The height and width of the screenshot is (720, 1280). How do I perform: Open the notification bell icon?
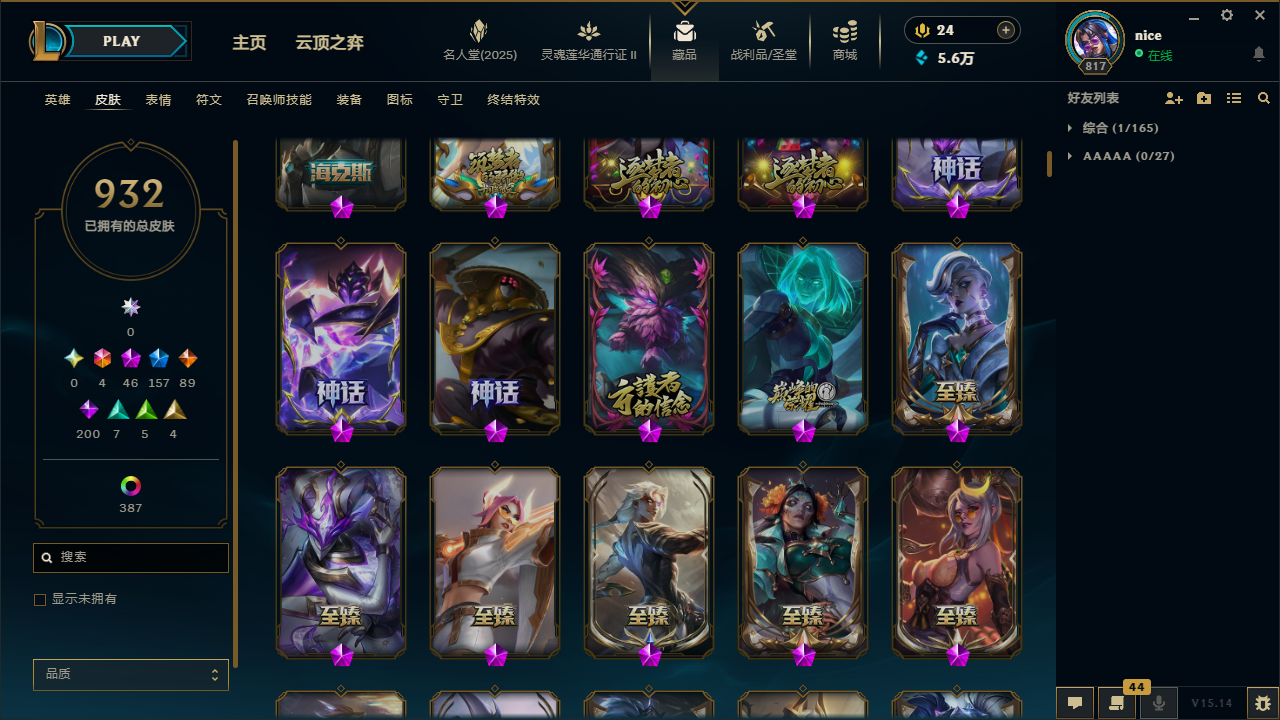pos(1259,54)
